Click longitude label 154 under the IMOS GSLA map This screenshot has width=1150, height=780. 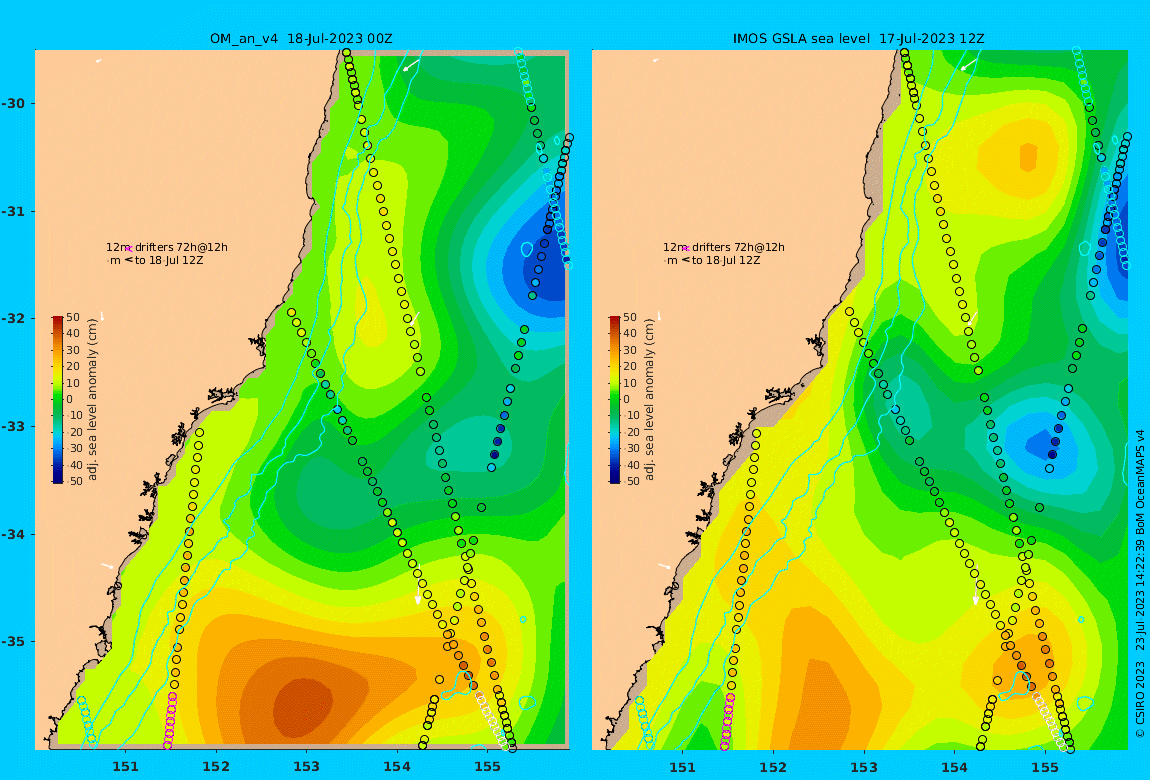click(954, 768)
